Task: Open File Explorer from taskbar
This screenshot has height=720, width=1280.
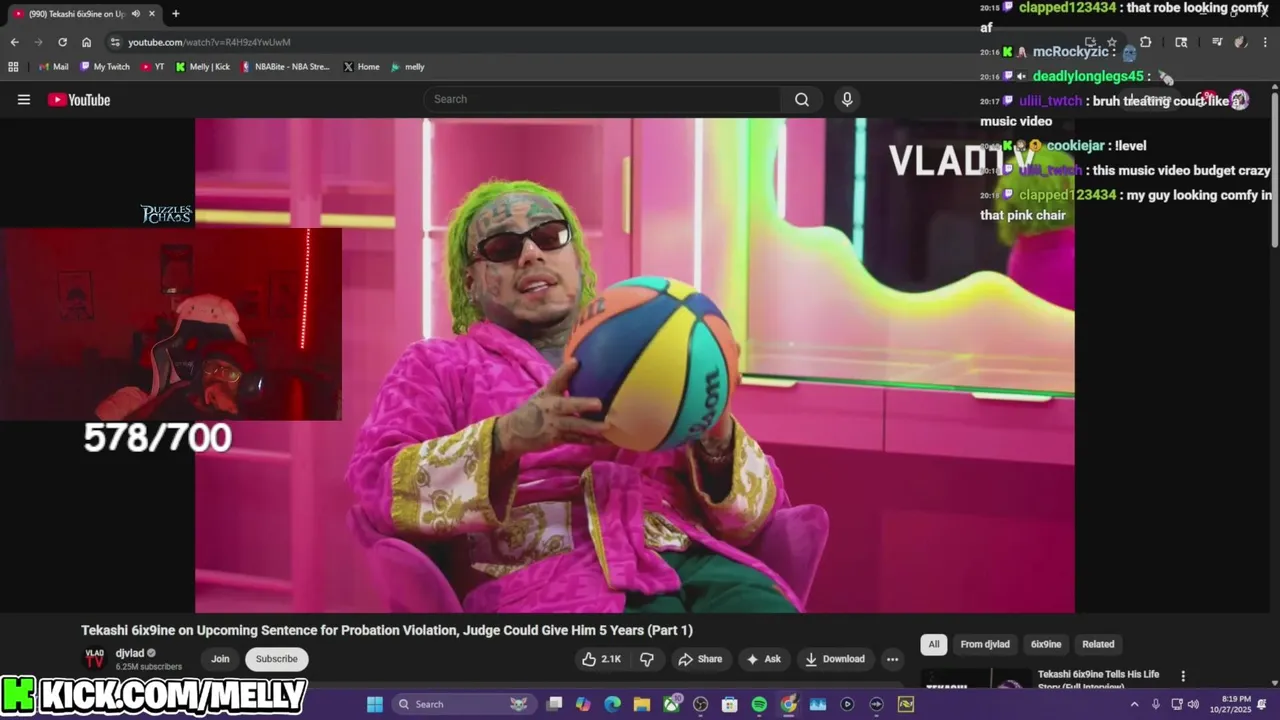Action: coord(641,704)
